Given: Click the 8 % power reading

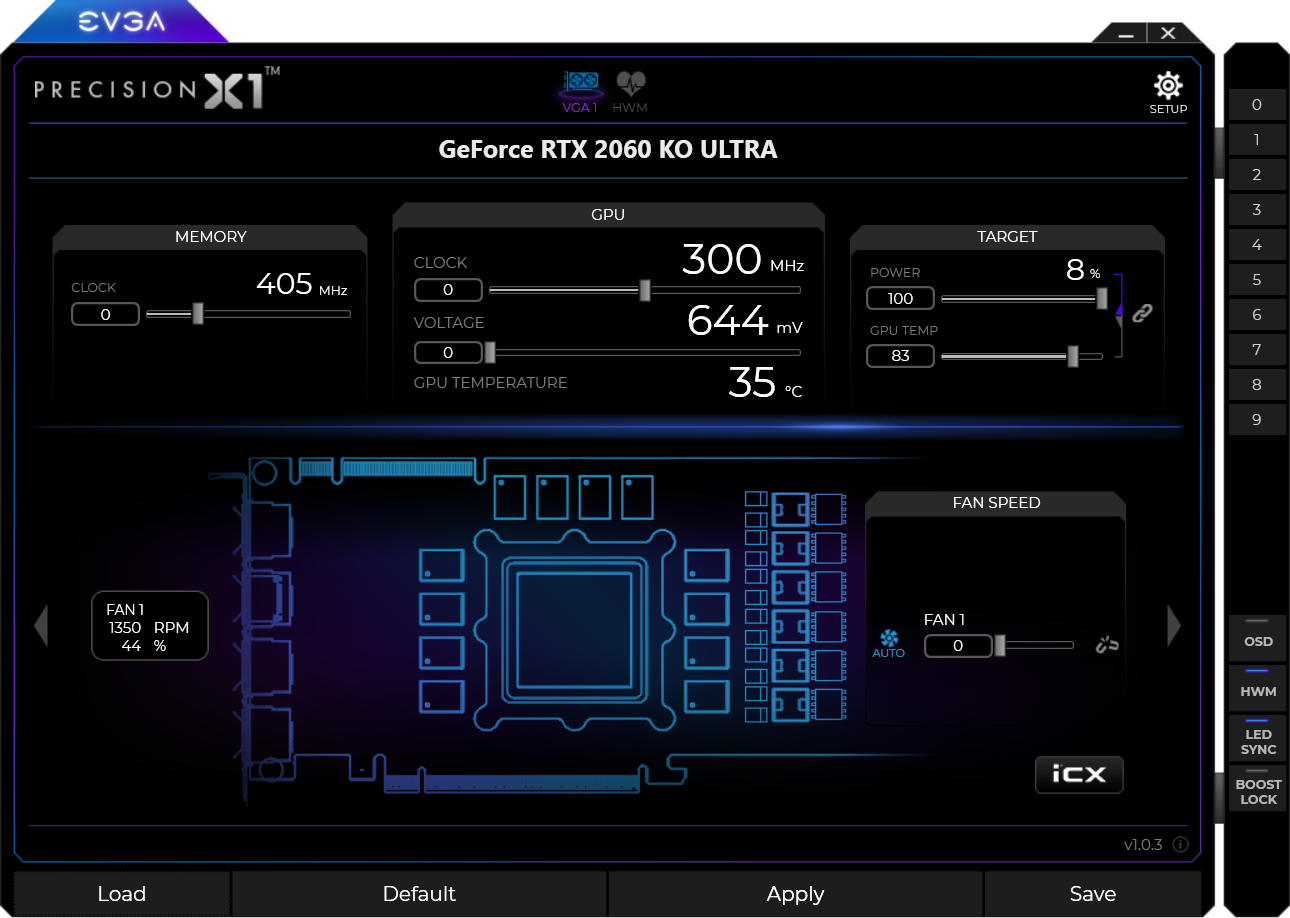Looking at the screenshot, I should pos(1083,270).
